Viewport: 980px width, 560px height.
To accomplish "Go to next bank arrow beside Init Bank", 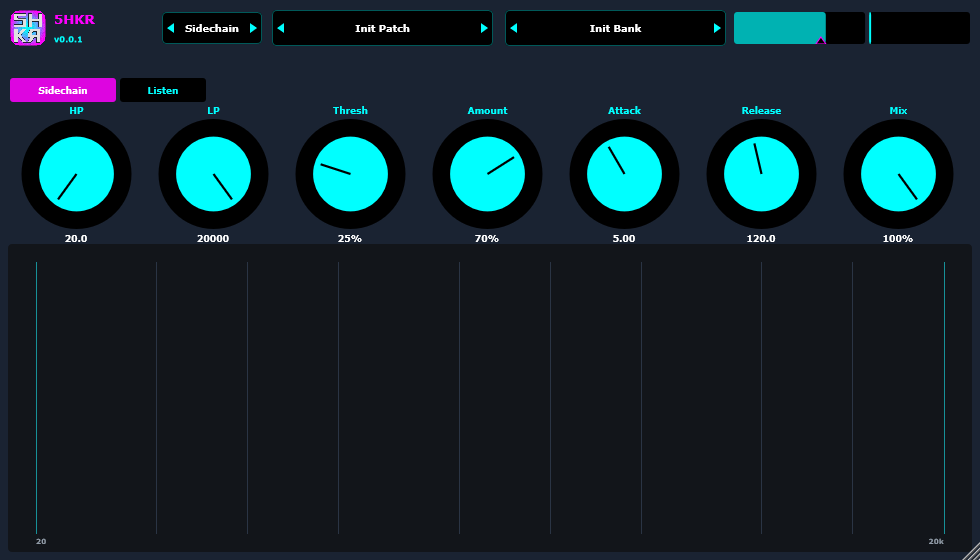I will [717, 28].
